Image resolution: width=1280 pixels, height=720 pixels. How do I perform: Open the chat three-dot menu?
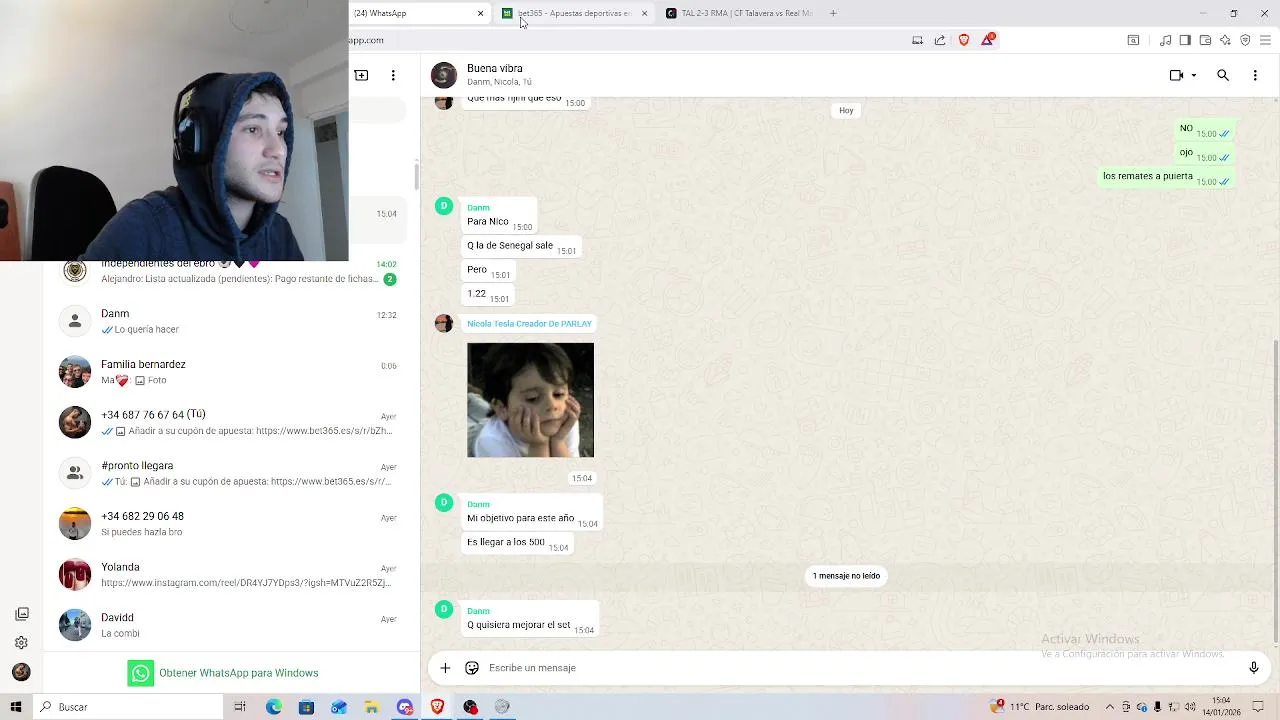1255,75
